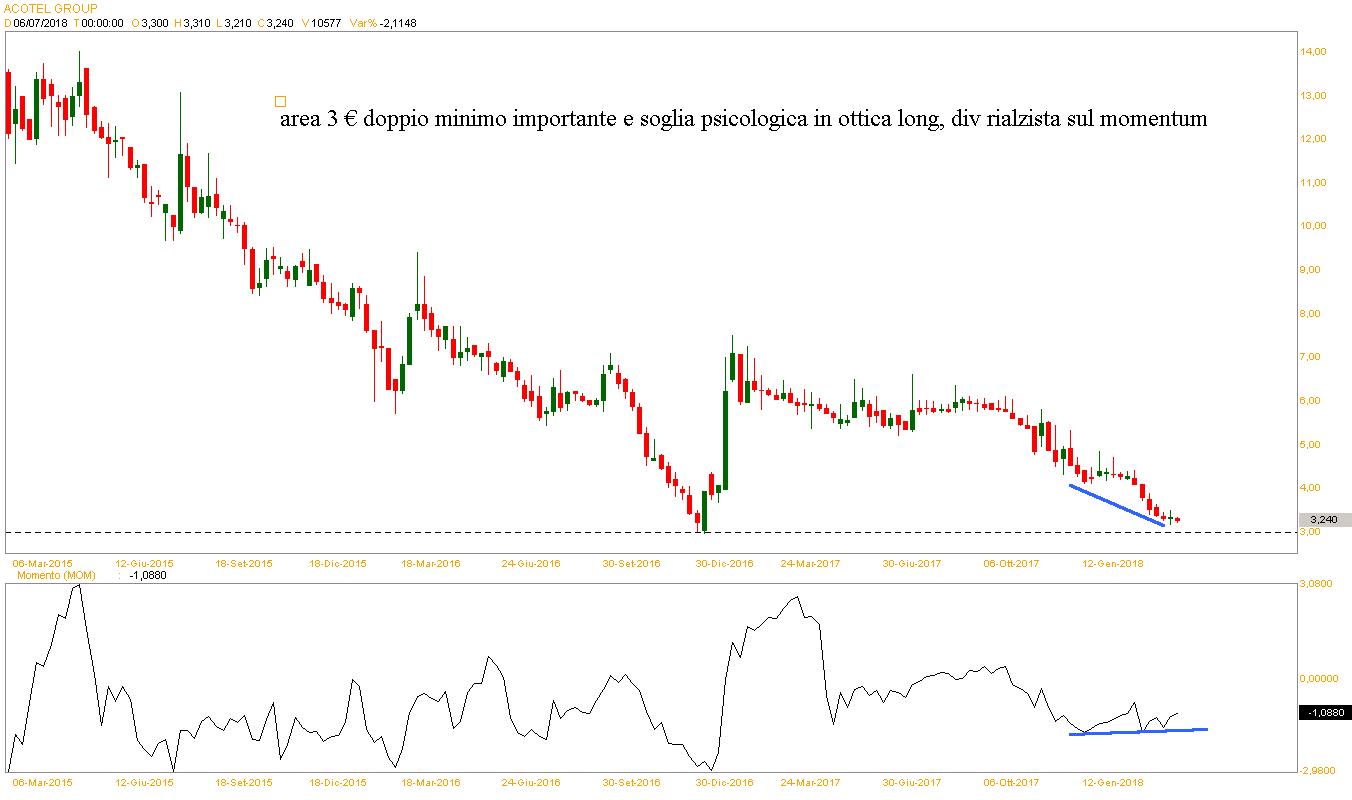Click the 3,240 current price tag

click(x=1325, y=520)
